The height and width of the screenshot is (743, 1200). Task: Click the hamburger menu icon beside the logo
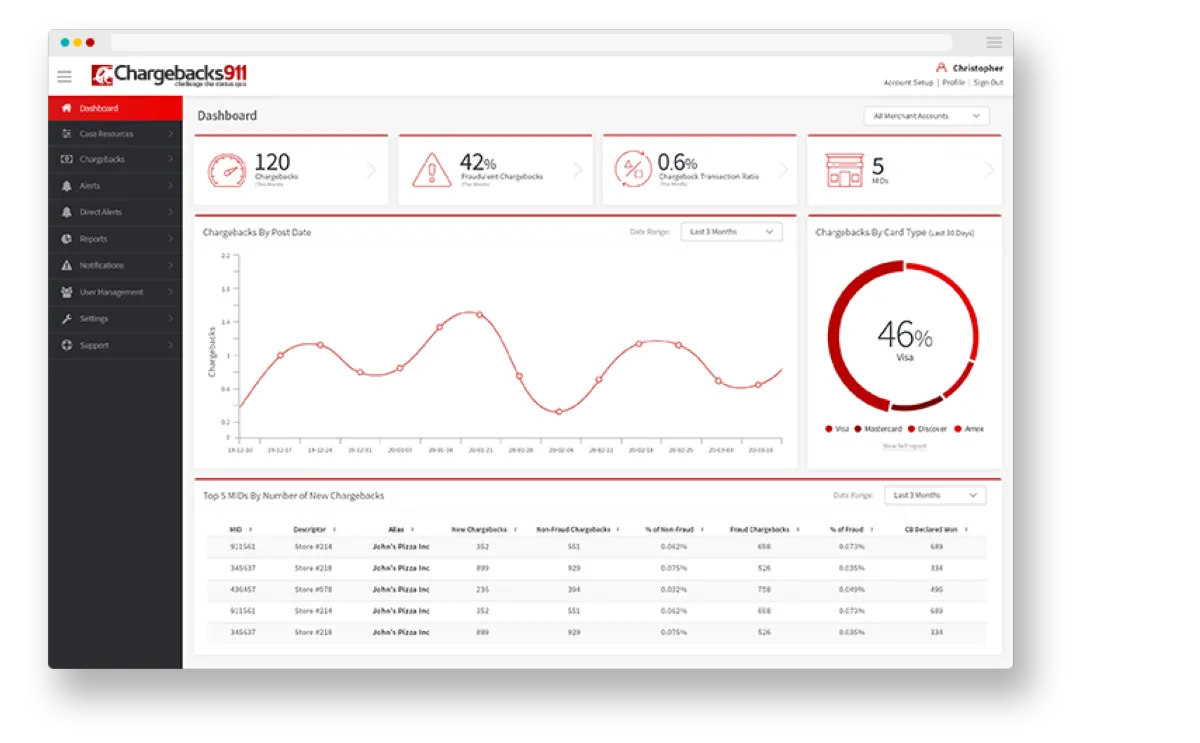click(x=64, y=76)
